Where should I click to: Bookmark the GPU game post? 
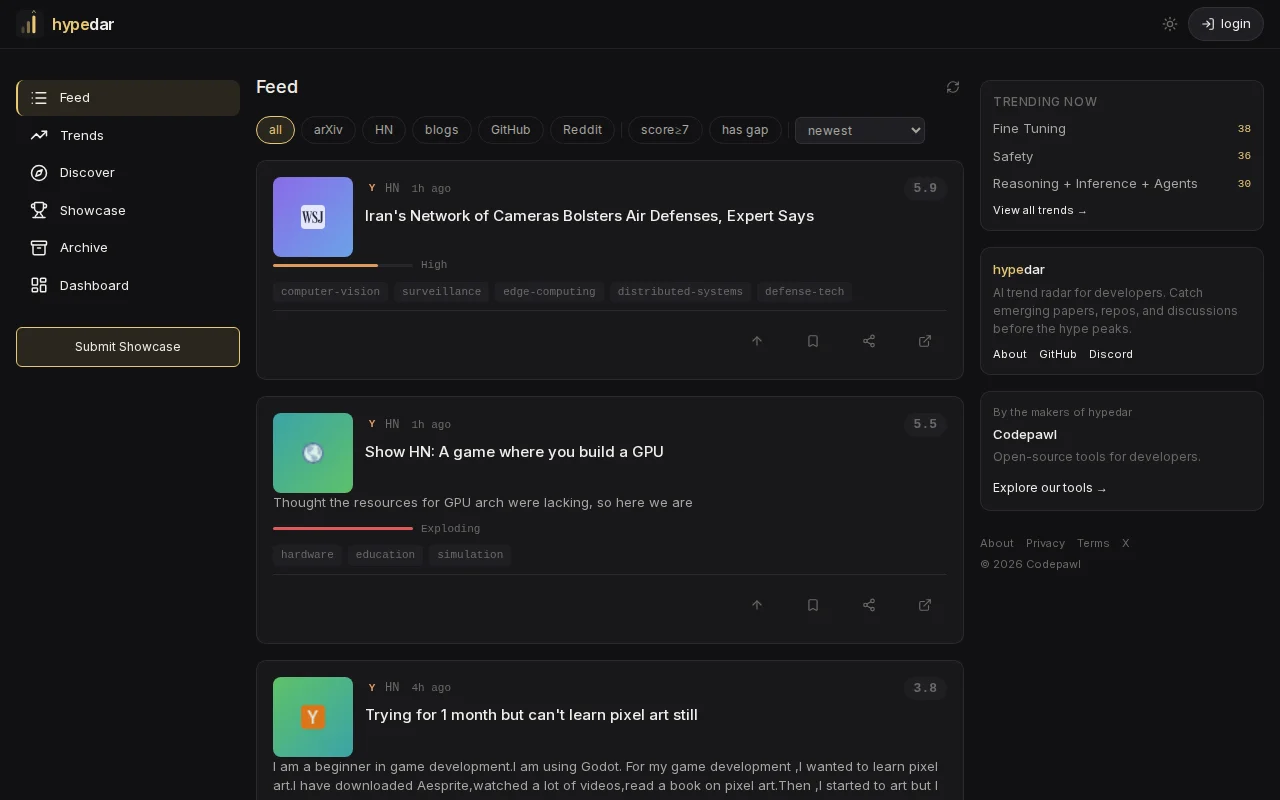(813, 605)
